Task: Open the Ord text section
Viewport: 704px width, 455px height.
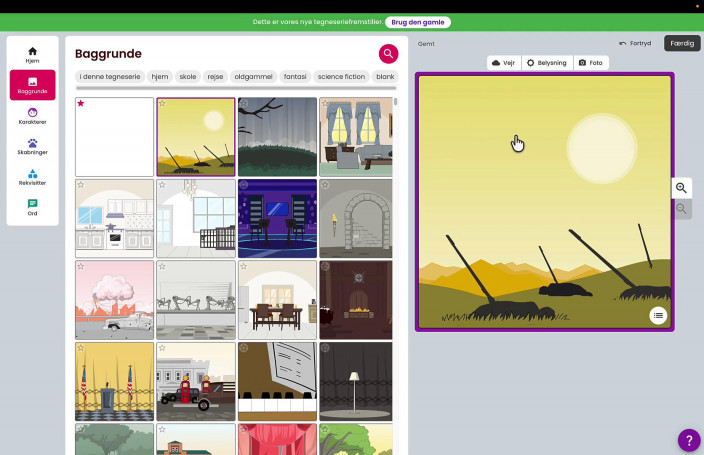Action: click(32, 207)
